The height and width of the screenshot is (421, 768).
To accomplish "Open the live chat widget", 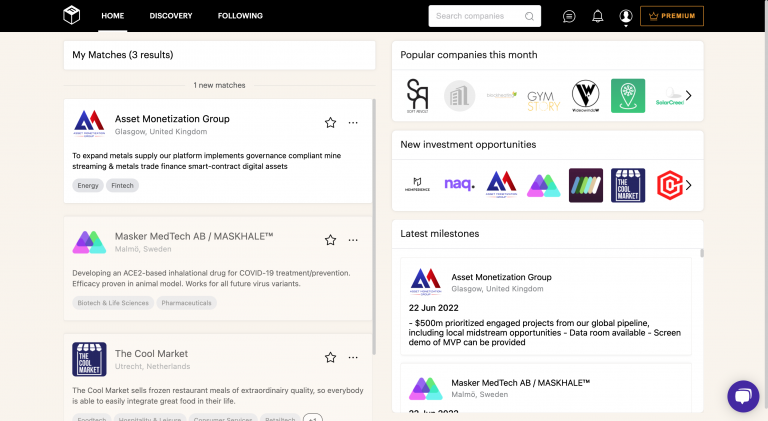I will [743, 396].
